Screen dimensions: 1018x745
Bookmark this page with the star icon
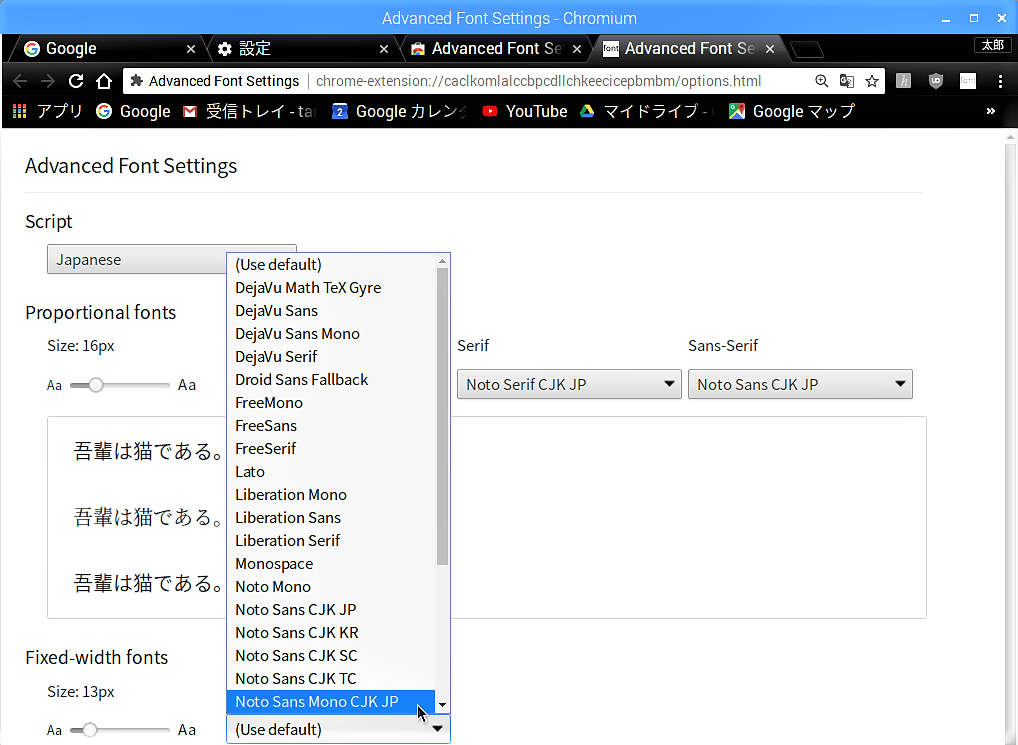[872, 81]
